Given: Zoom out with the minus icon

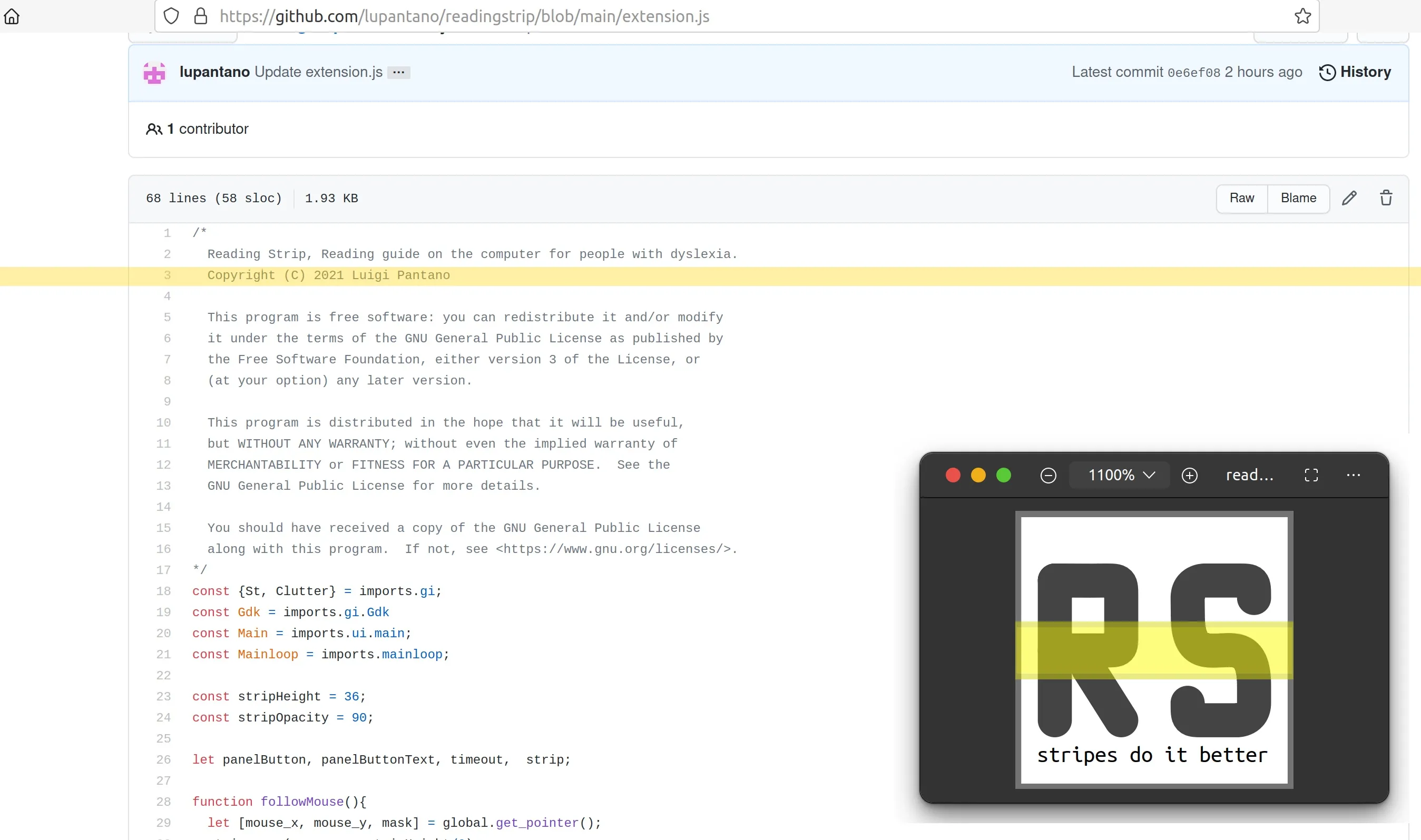Looking at the screenshot, I should 1048,476.
